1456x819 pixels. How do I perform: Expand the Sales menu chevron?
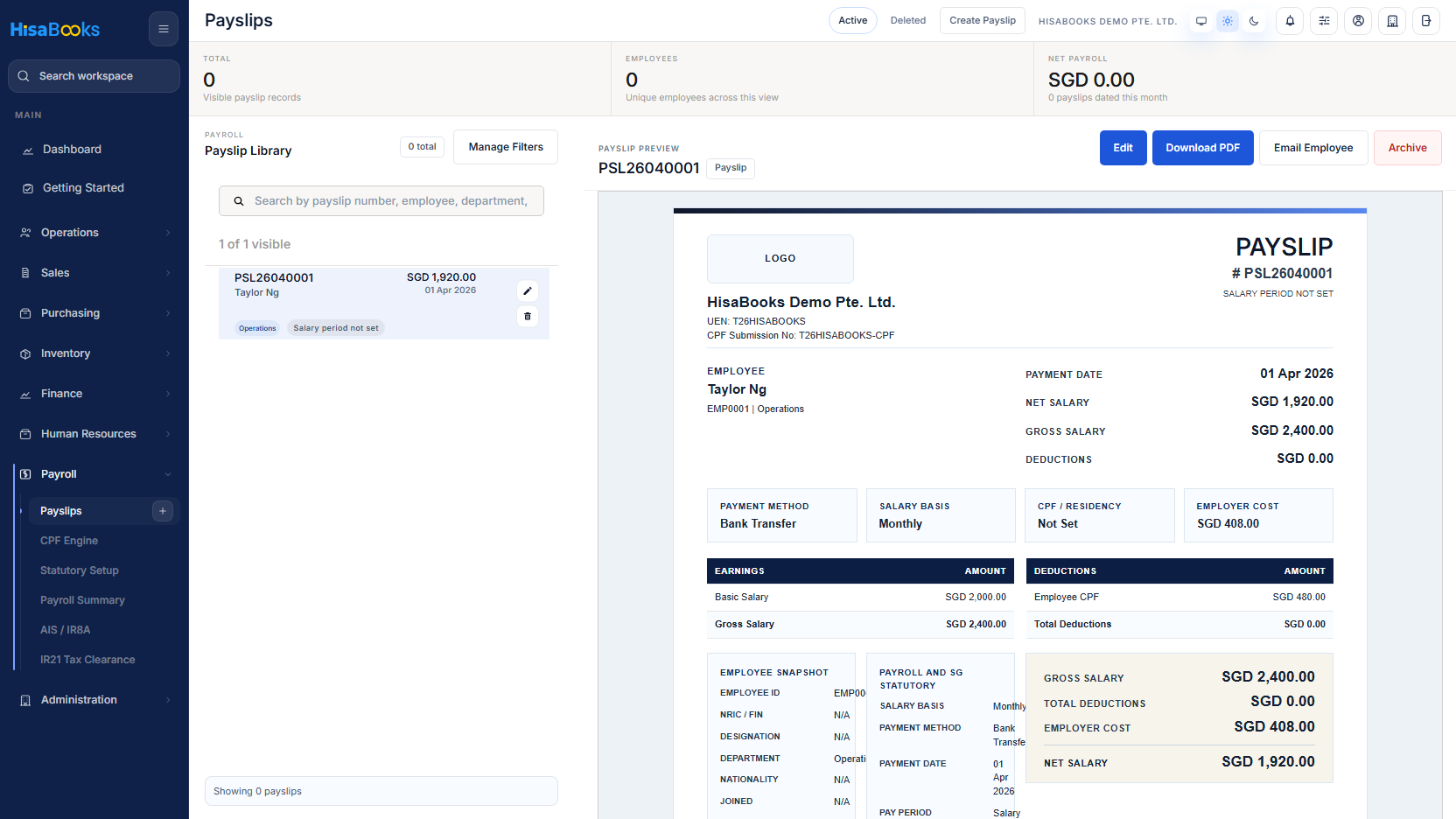tap(168, 273)
